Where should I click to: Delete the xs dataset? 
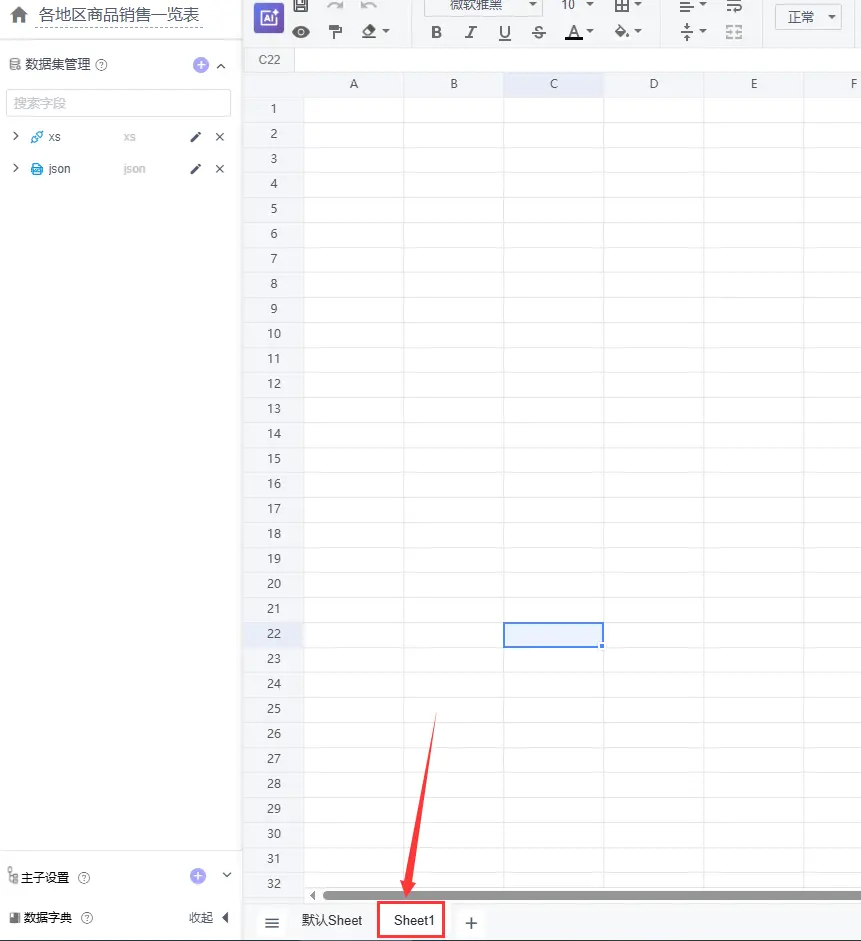[x=220, y=137]
